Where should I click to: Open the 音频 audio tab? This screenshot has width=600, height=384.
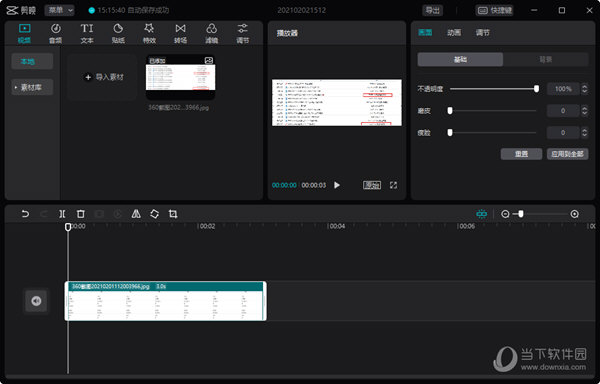56,33
